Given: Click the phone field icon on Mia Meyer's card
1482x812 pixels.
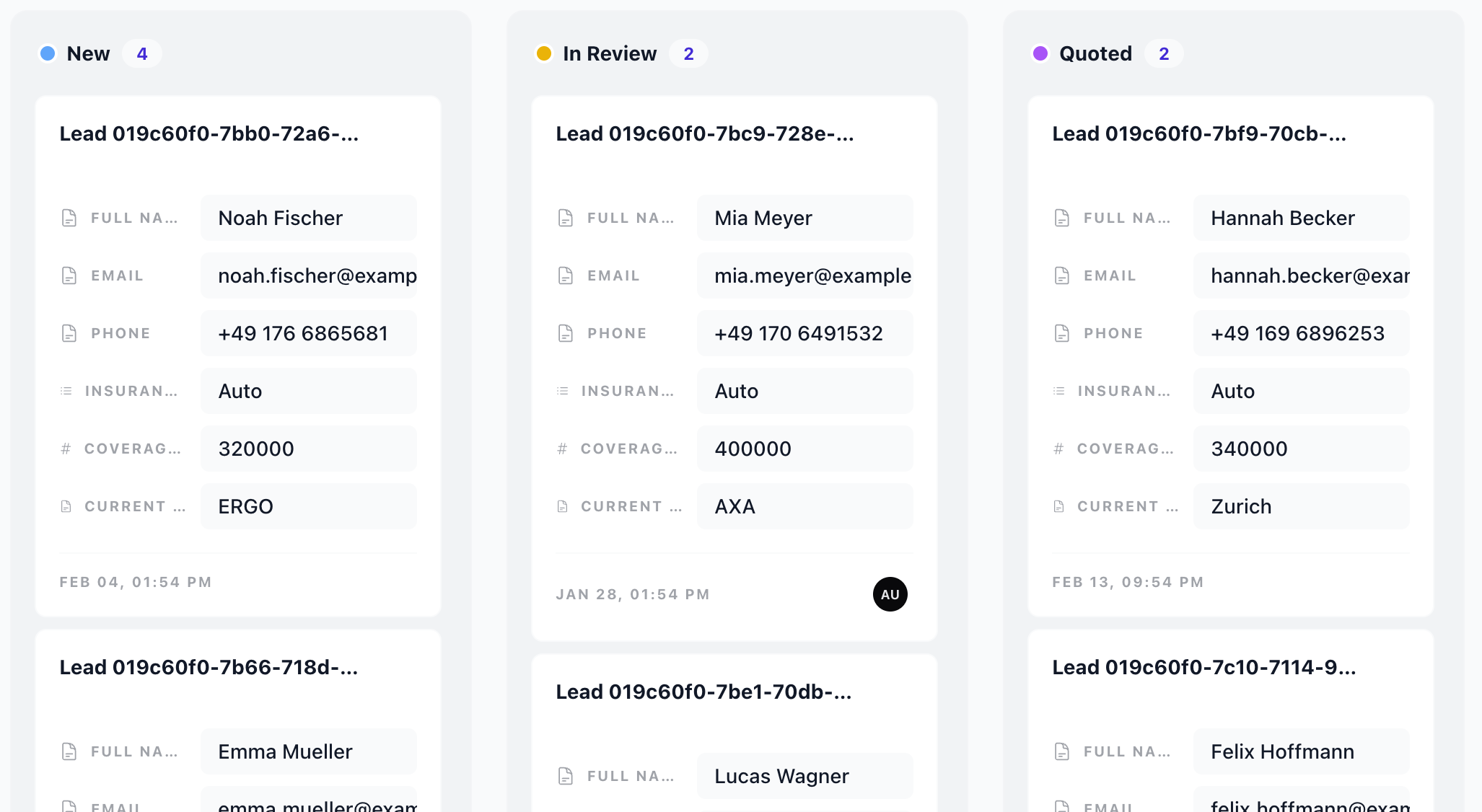Looking at the screenshot, I should point(564,332).
